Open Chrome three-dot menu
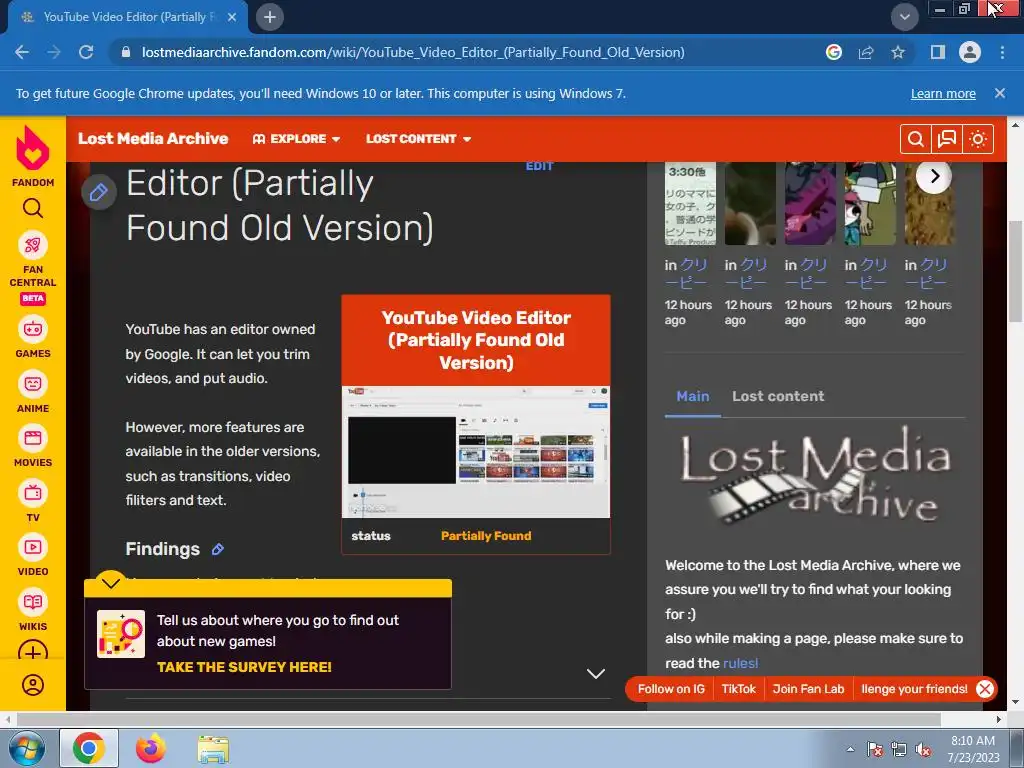Viewport: 1024px width, 768px height. point(1002,52)
